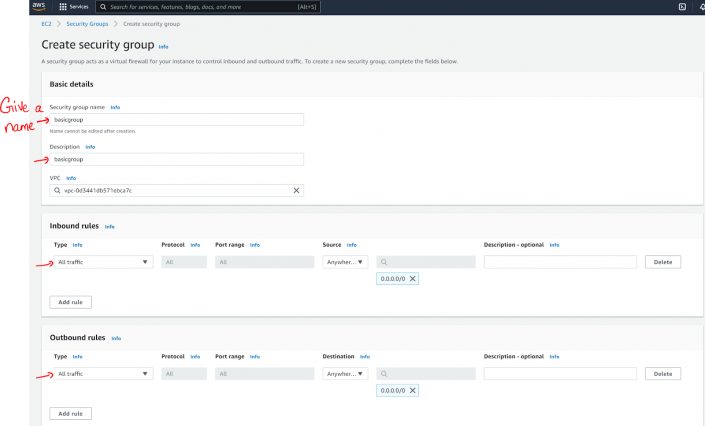Remove 0.0.0.0/0 from outbound destination
The image size is (705, 426).
click(x=413, y=391)
